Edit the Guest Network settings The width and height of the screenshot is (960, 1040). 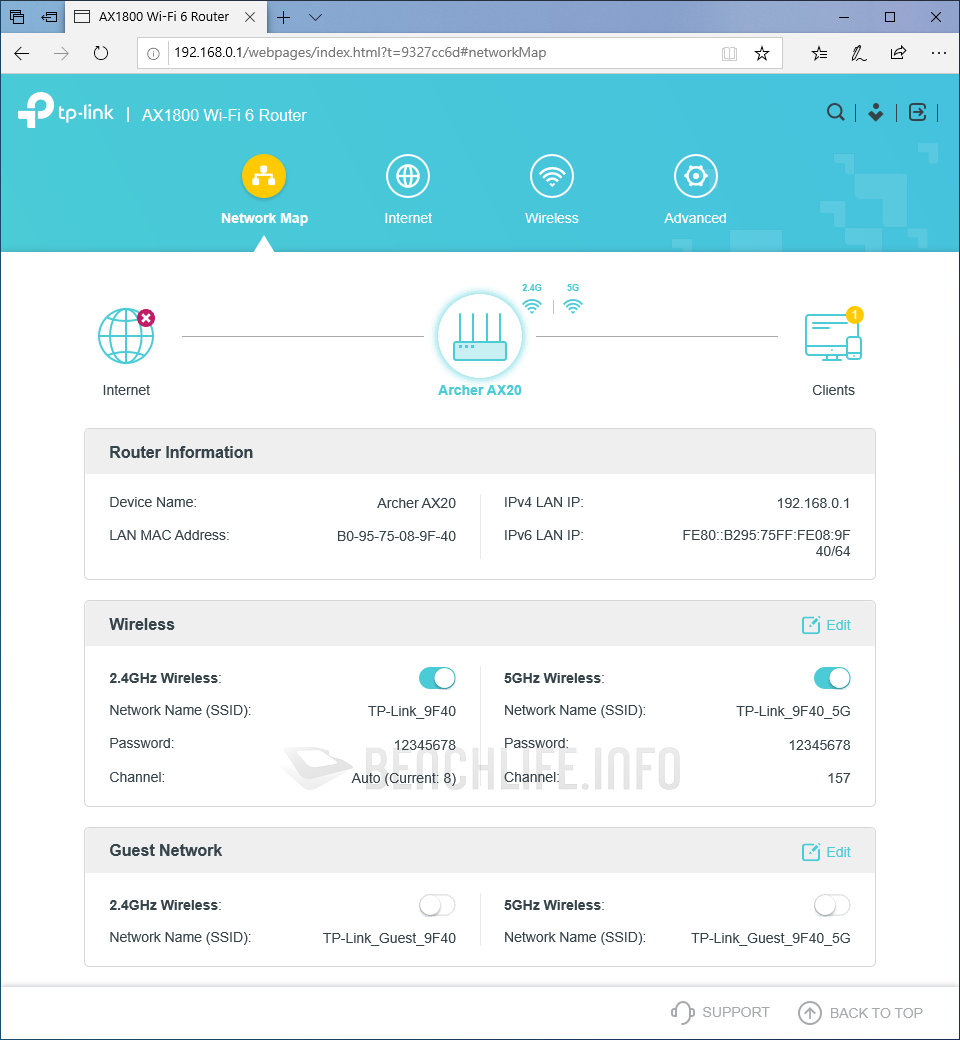coord(826,852)
